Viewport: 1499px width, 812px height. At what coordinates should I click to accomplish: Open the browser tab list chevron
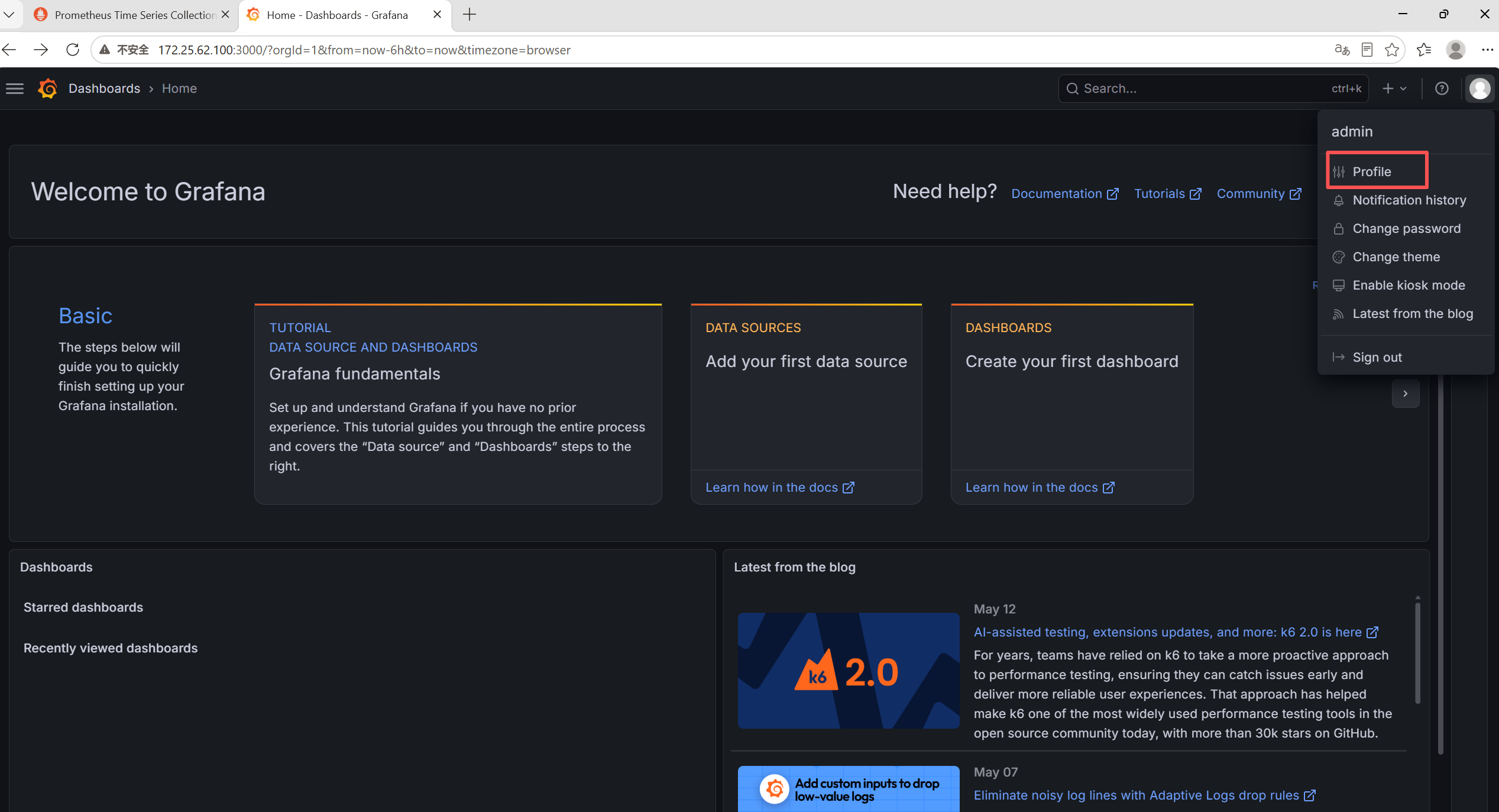[9, 15]
